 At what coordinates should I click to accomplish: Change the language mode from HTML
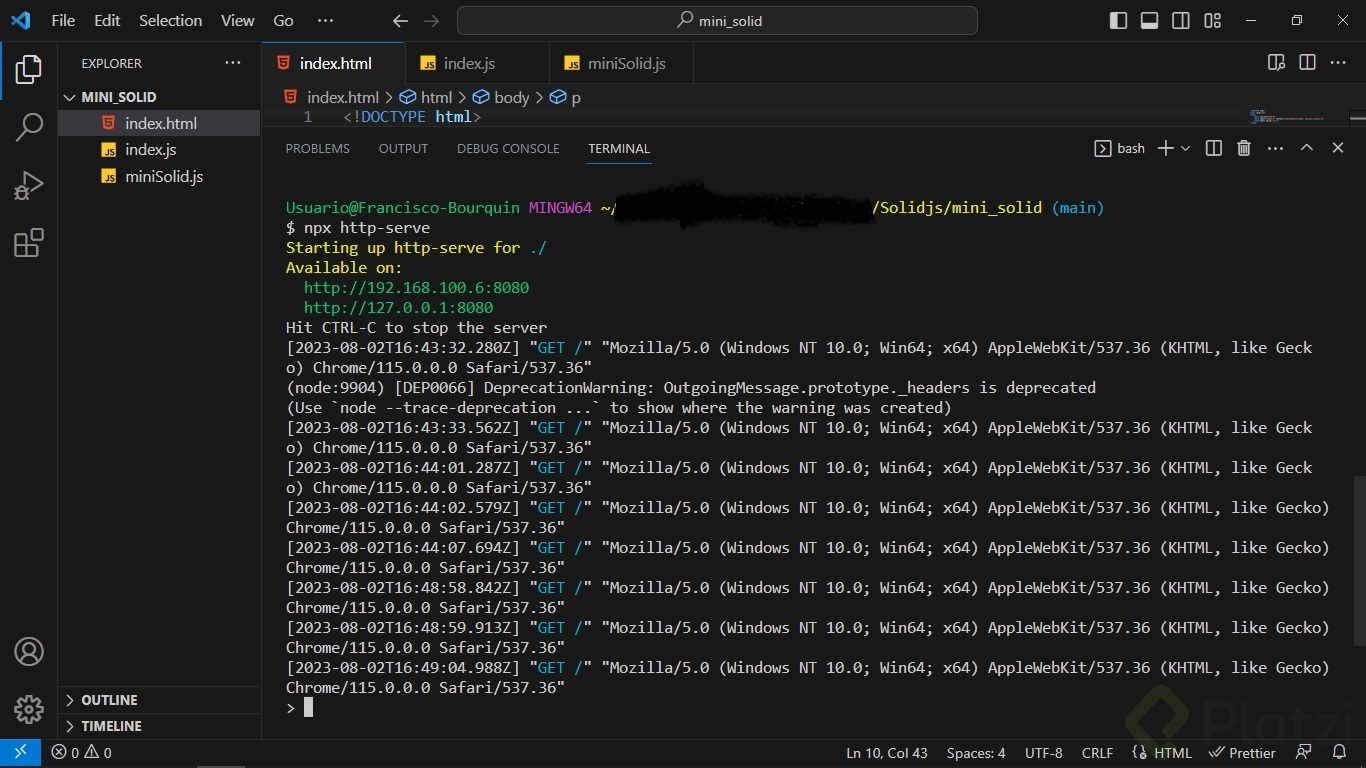pyautogui.click(x=1173, y=753)
